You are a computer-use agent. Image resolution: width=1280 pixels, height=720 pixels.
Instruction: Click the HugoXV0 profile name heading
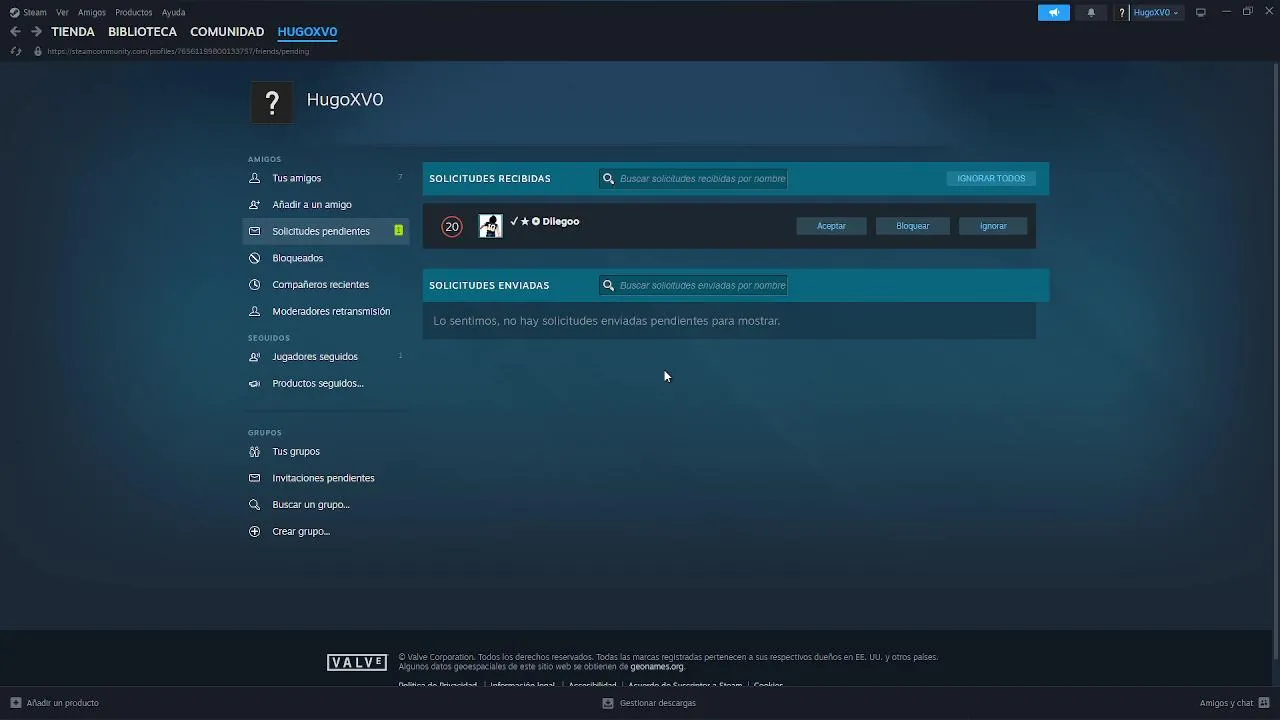(x=345, y=99)
